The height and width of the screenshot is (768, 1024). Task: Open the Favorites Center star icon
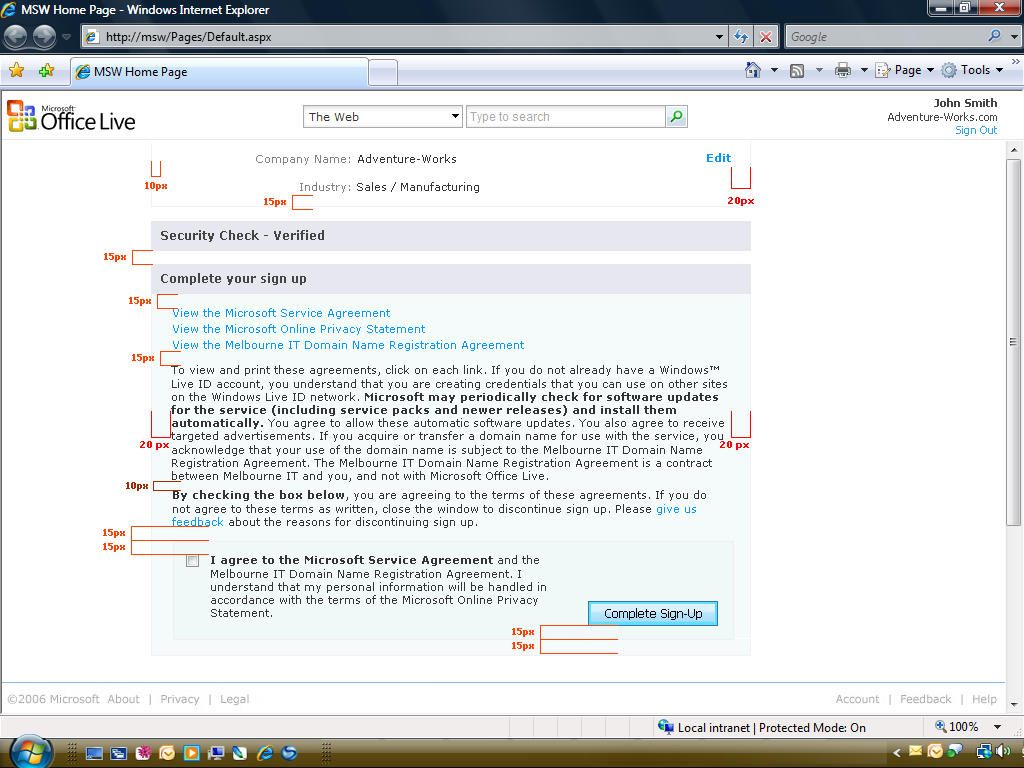tap(16, 71)
